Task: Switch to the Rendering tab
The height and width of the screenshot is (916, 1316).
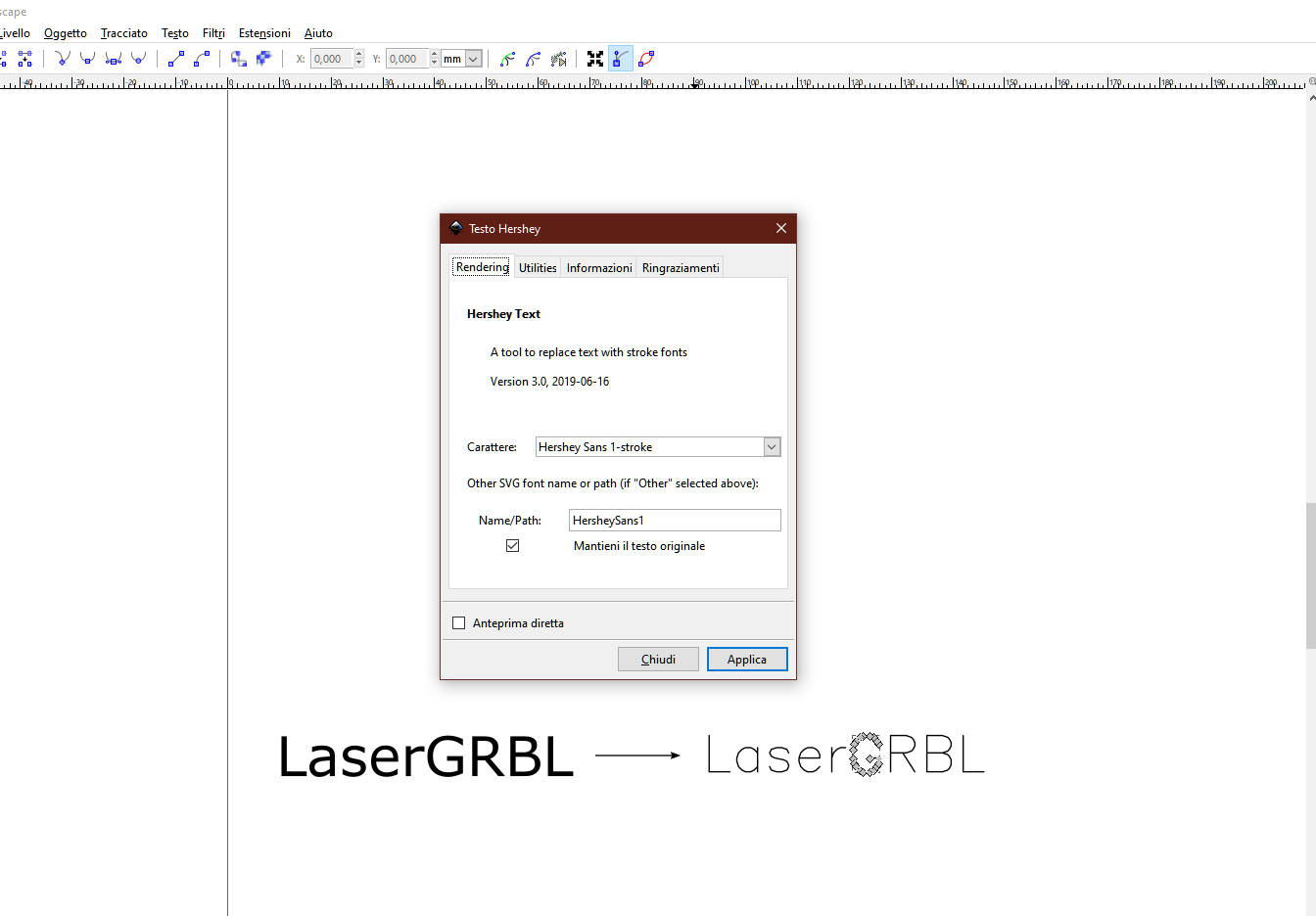Action: coord(483,267)
